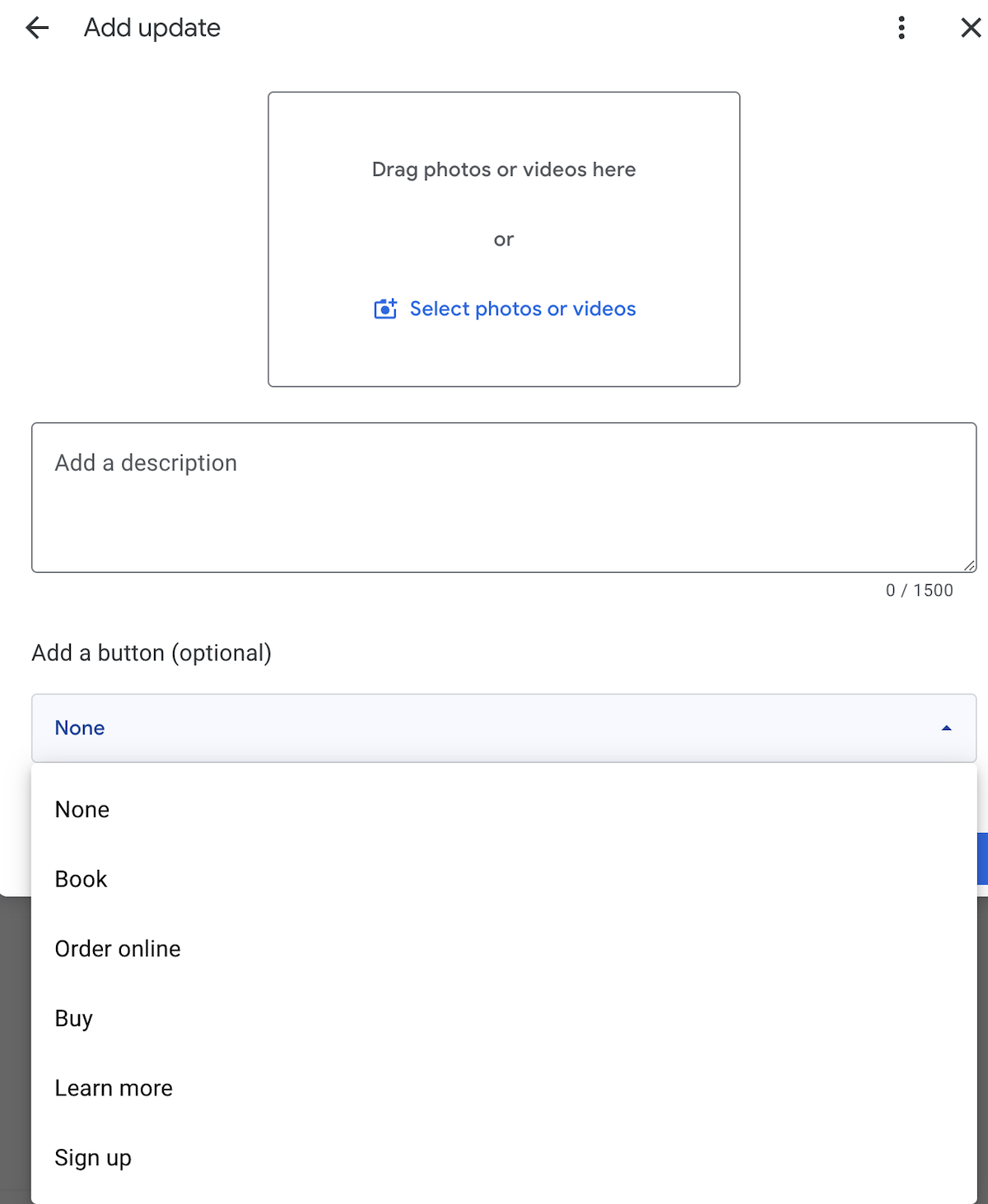Screen dimensions: 988x1204
Task: Close the Add update dialog
Action: click(x=971, y=28)
